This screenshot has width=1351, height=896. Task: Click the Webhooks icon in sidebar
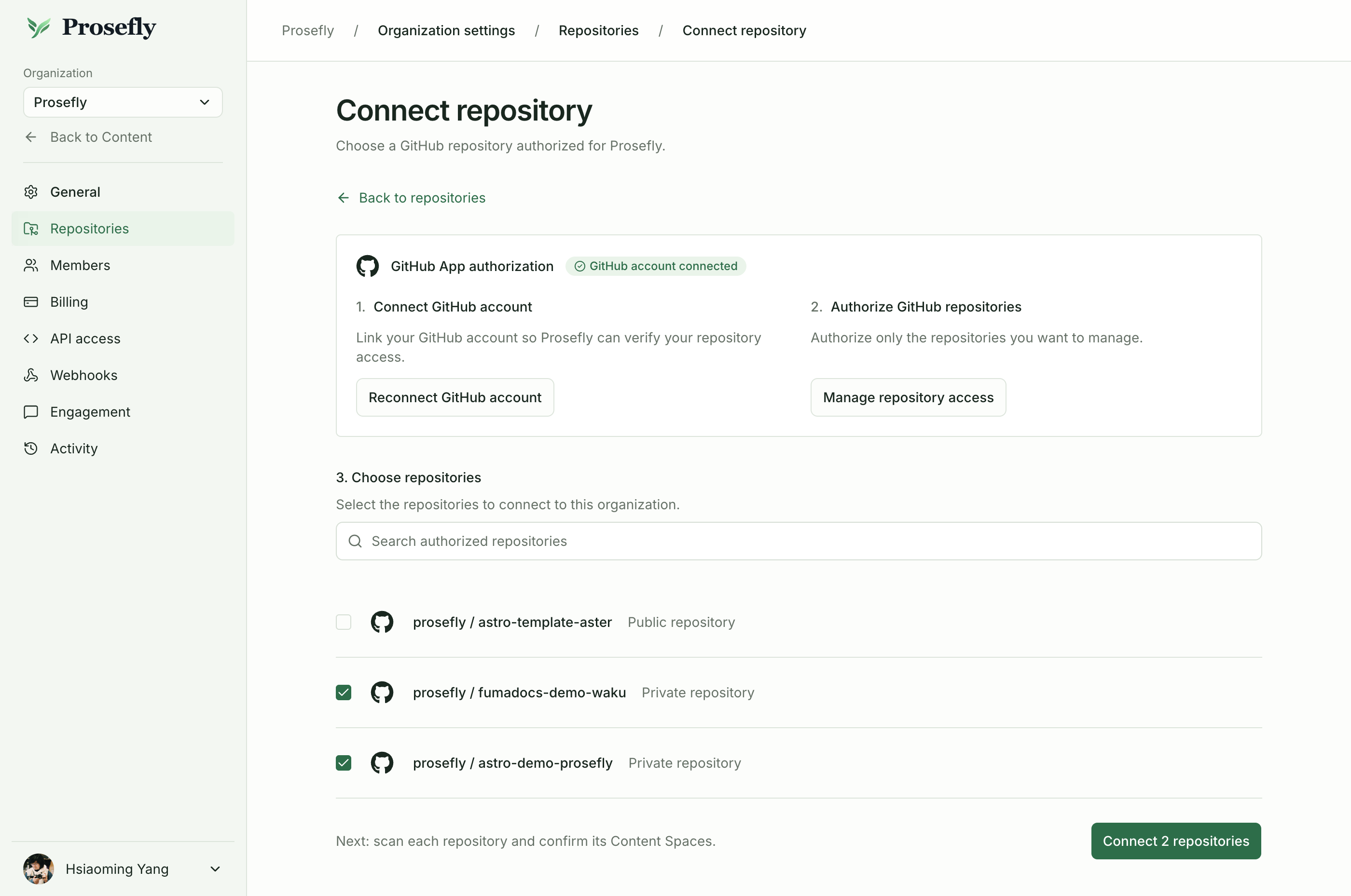click(31, 375)
